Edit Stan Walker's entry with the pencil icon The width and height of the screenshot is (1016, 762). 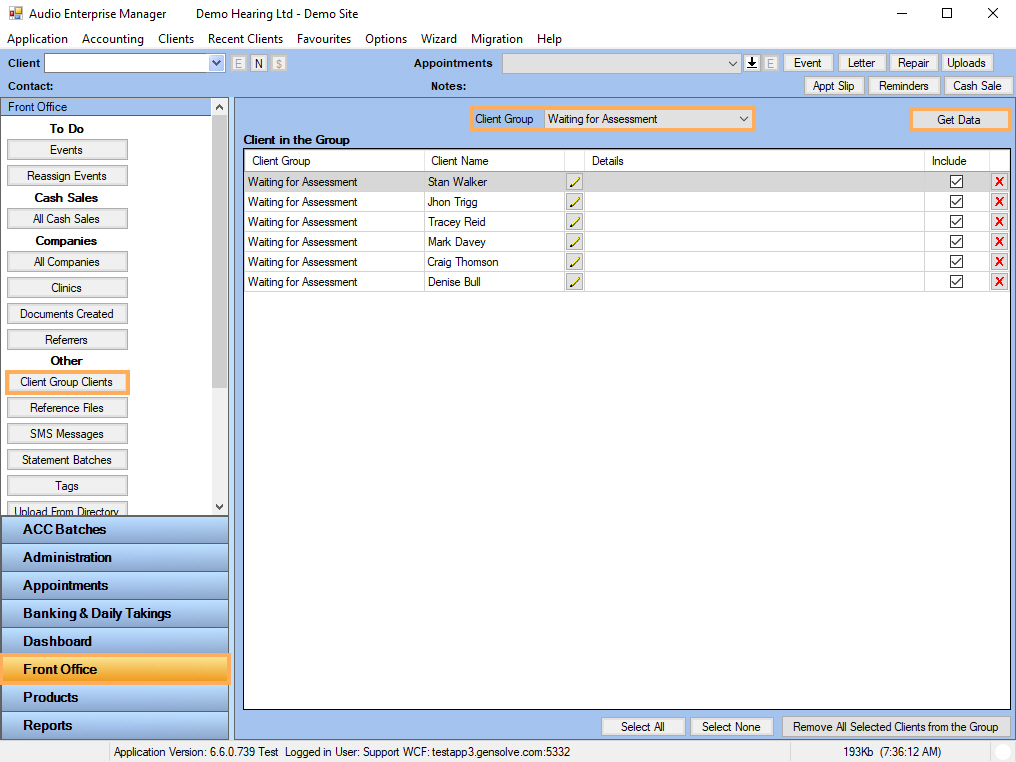coord(574,181)
